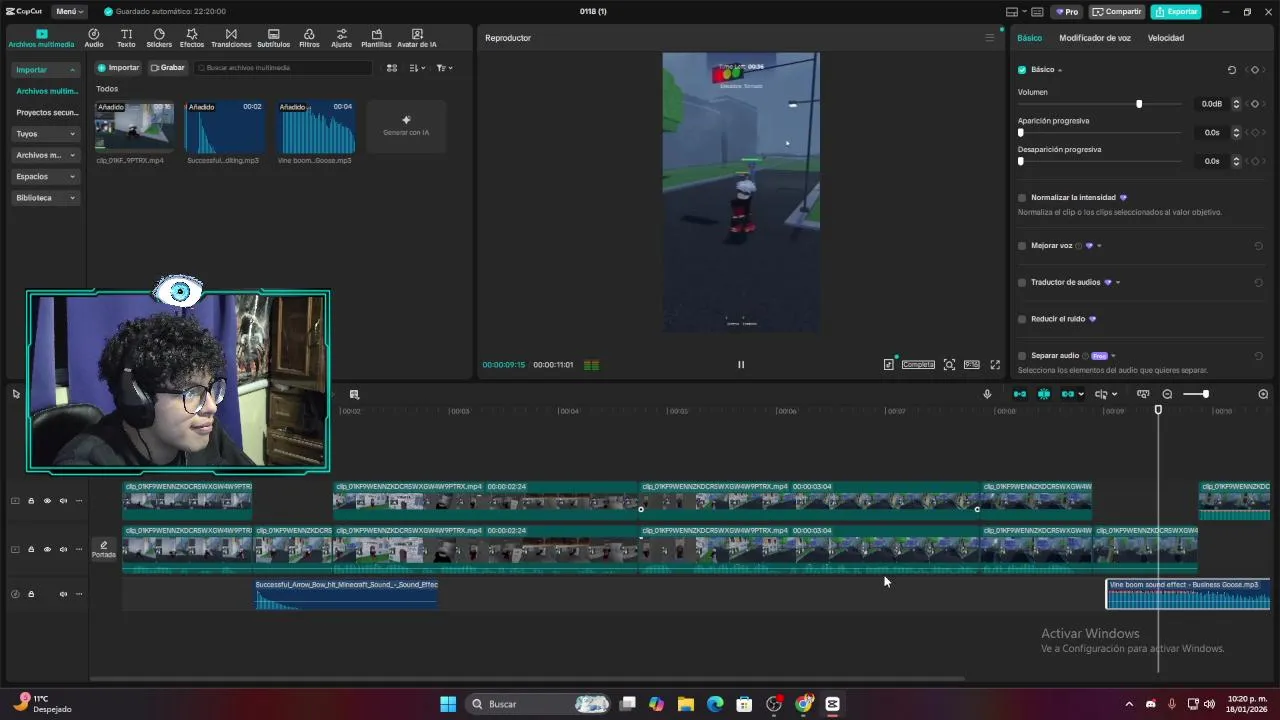Expand the Importar sidebar section
Image resolution: width=1280 pixels, height=720 pixels.
tap(46, 70)
